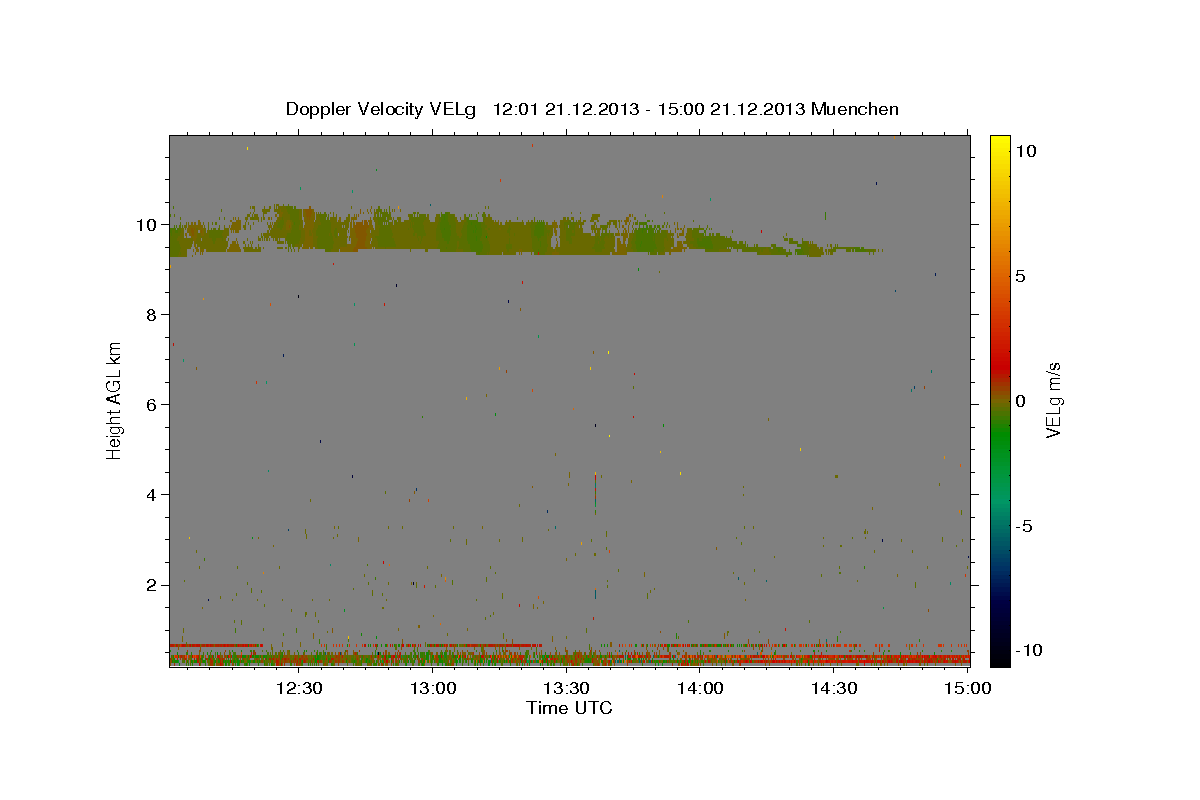Viewport: 1200px width, 800px height.
Task: Click the 'VELg m/s' colorbar label
Action: (x=1053, y=401)
